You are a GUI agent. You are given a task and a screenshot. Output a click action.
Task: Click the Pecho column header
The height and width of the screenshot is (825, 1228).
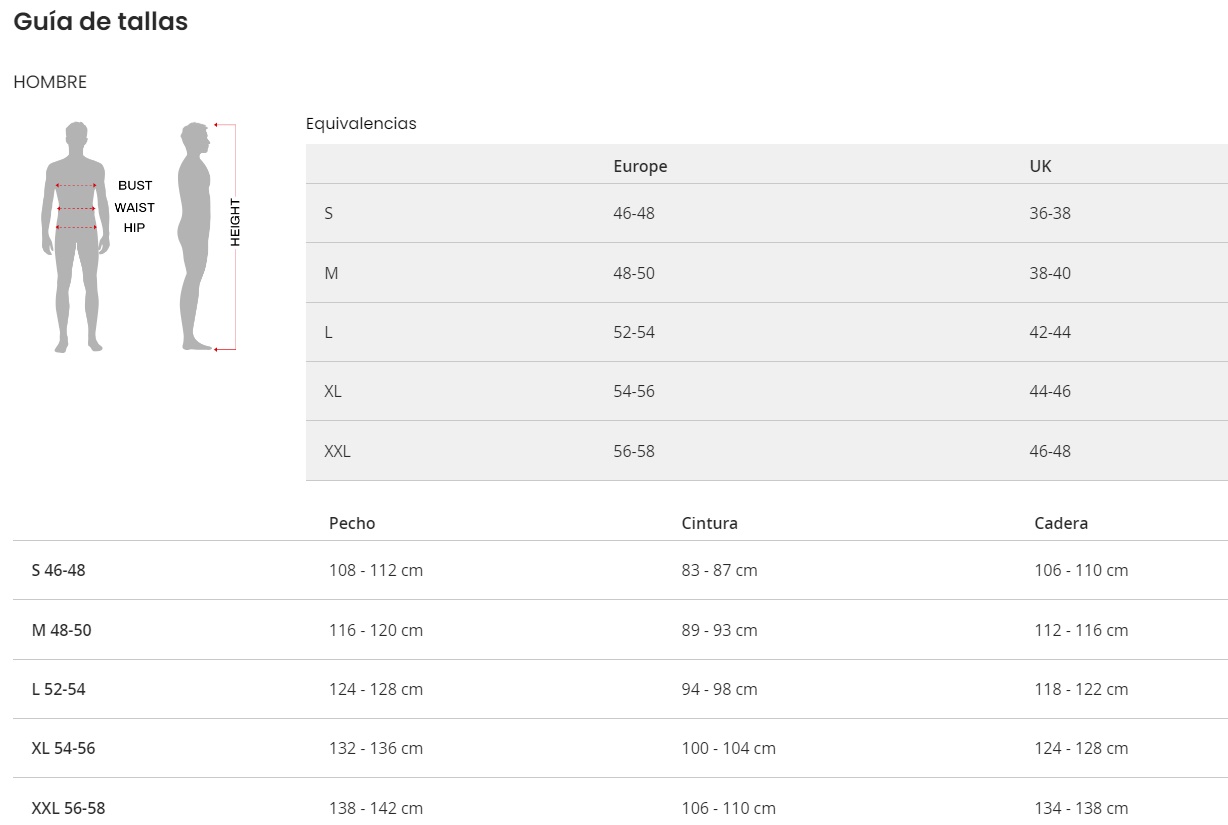tap(352, 523)
